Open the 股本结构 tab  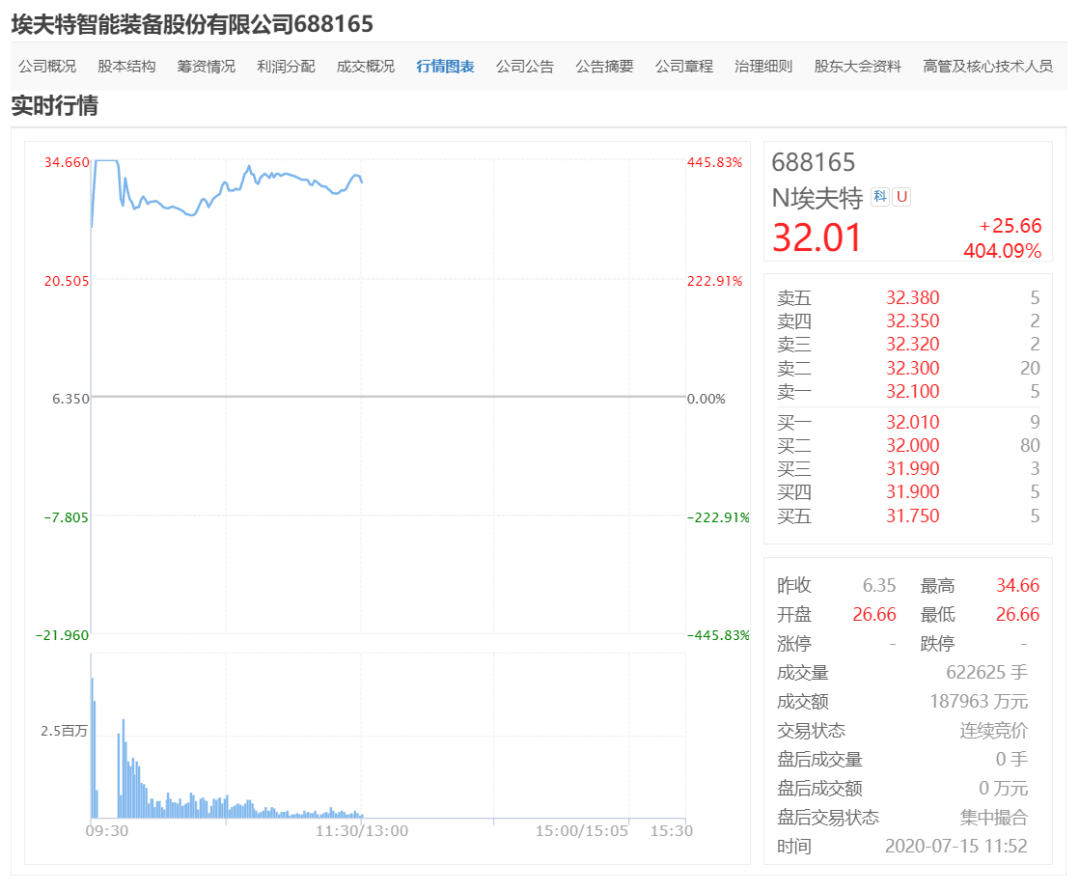tap(125, 67)
